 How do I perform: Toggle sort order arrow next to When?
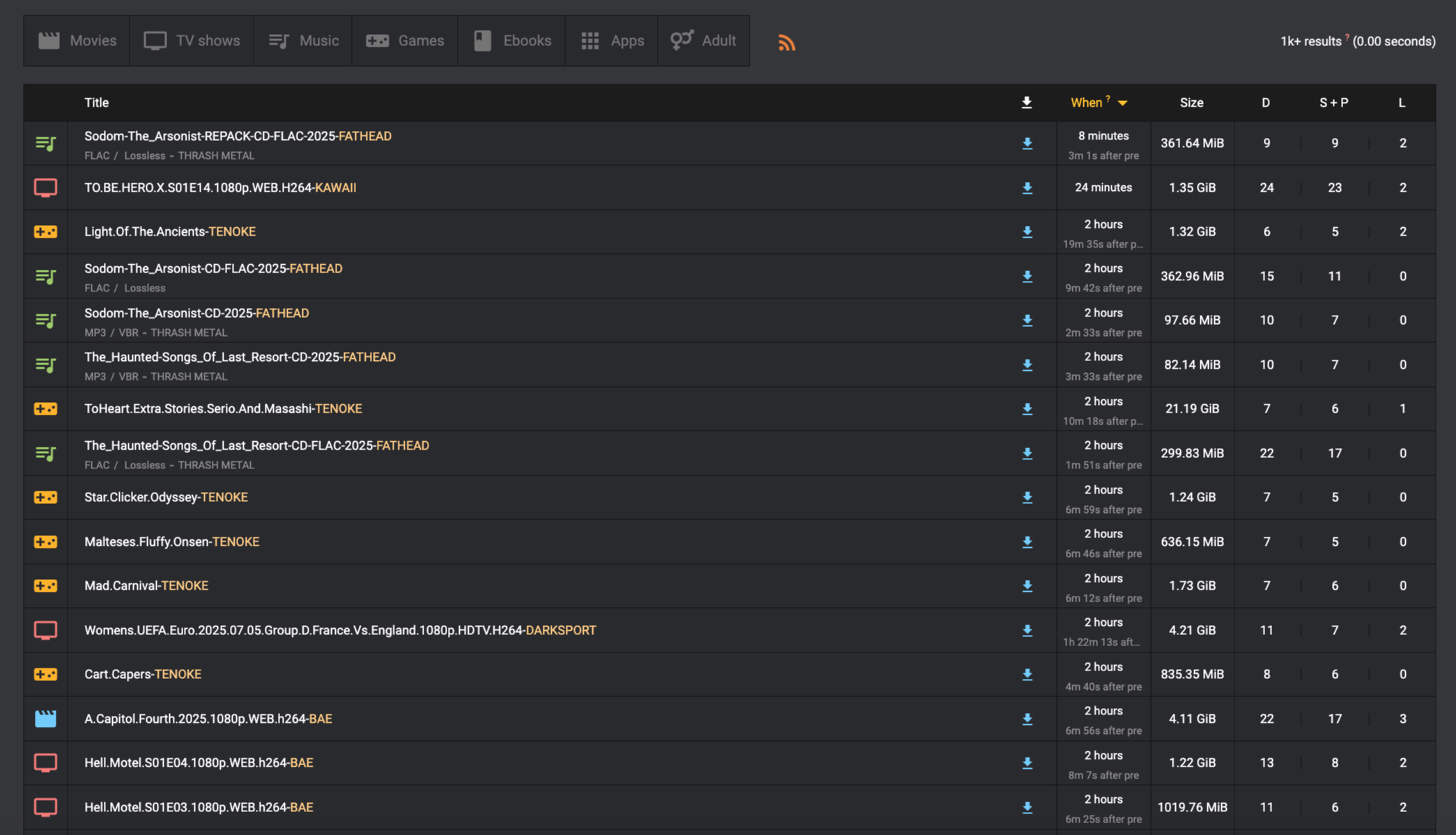pos(1122,103)
